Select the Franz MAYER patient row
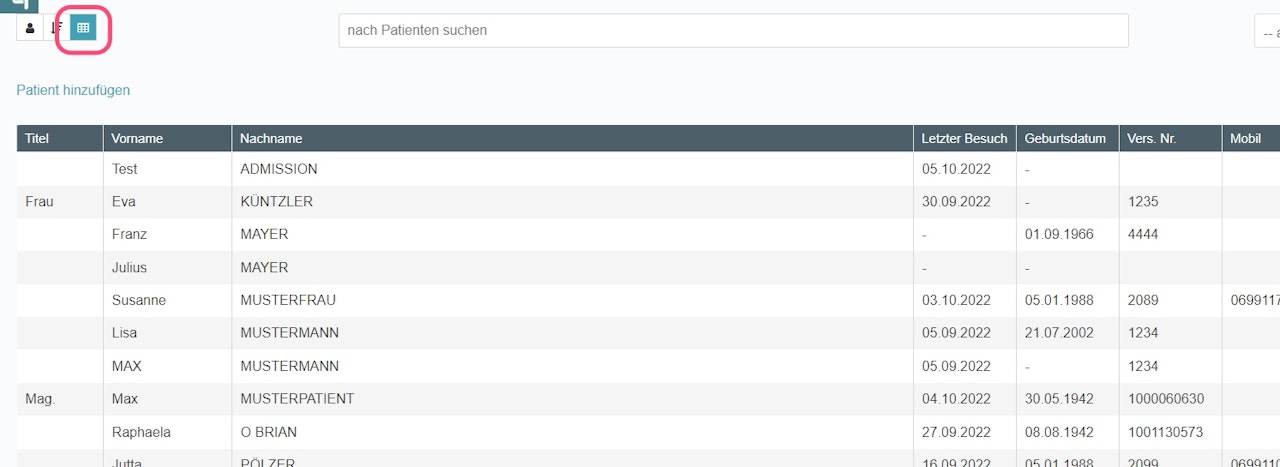The height and width of the screenshot is (467, 1280). click(x=264, y=235)
